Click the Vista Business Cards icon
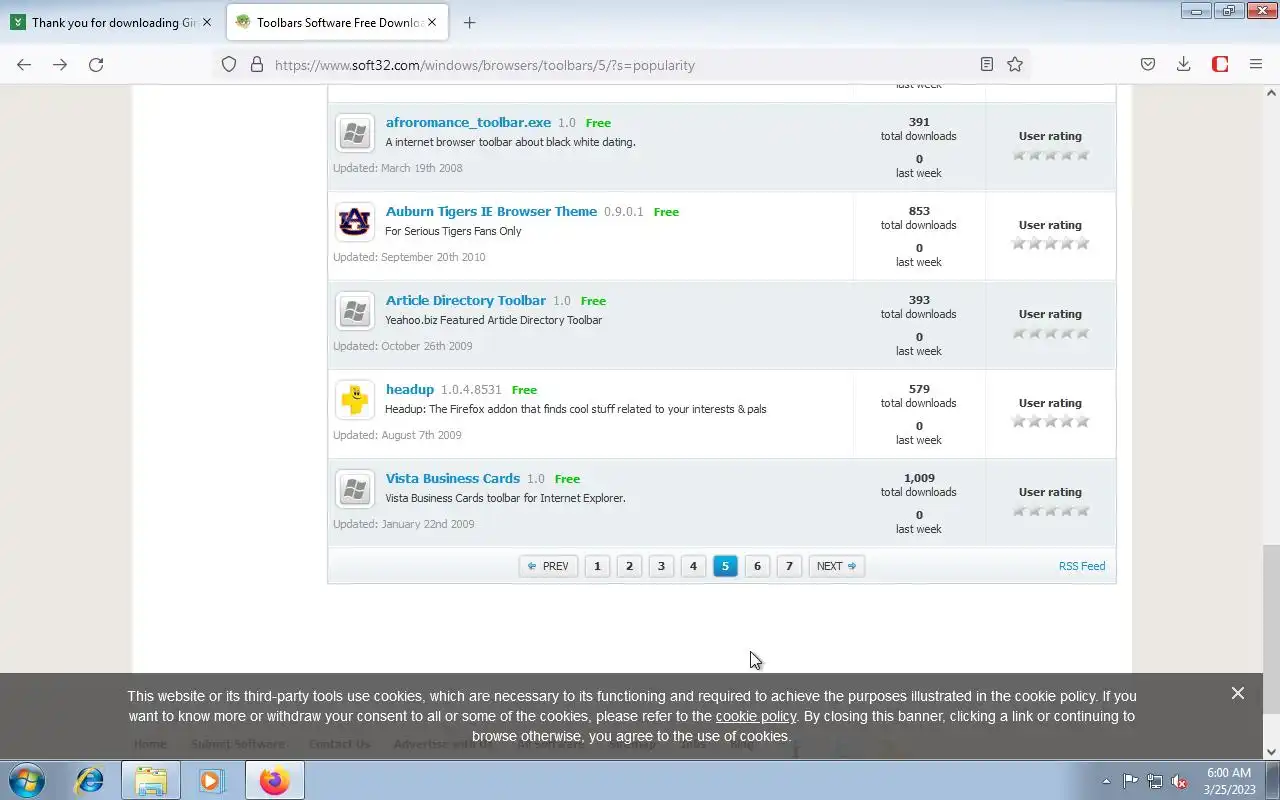The image size is (1280, 800). [x=354, y=489]
